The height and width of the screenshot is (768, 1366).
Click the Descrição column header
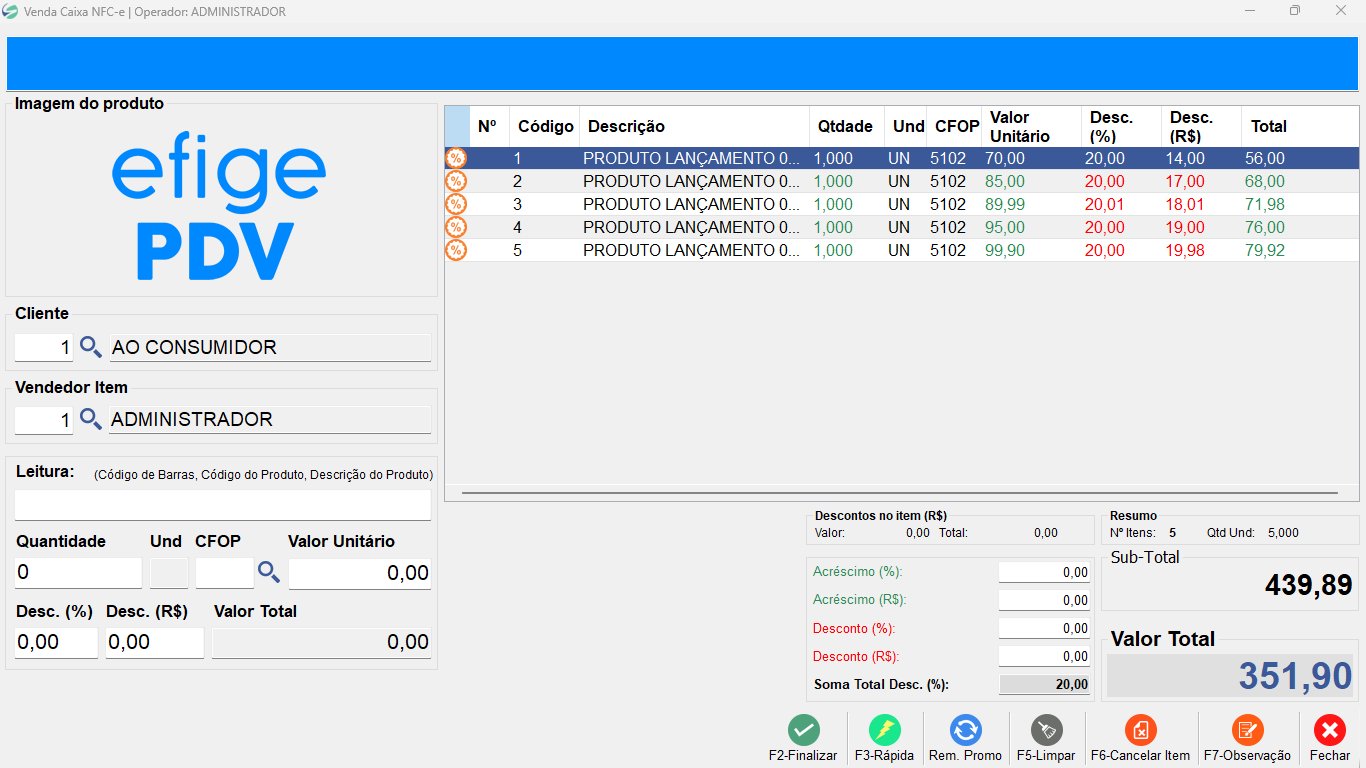pyautogui.click(x=694, y=126)
